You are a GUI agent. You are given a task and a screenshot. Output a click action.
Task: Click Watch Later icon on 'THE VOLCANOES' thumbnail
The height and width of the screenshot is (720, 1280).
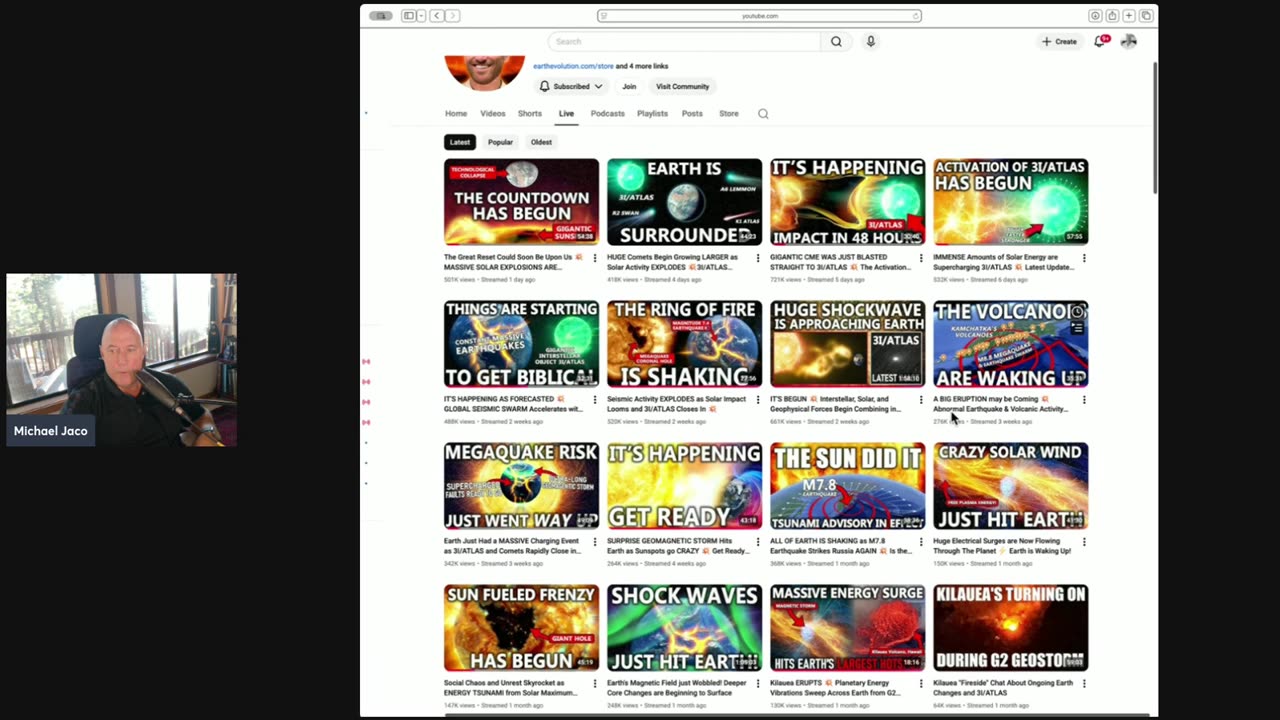pos(1077,312)
